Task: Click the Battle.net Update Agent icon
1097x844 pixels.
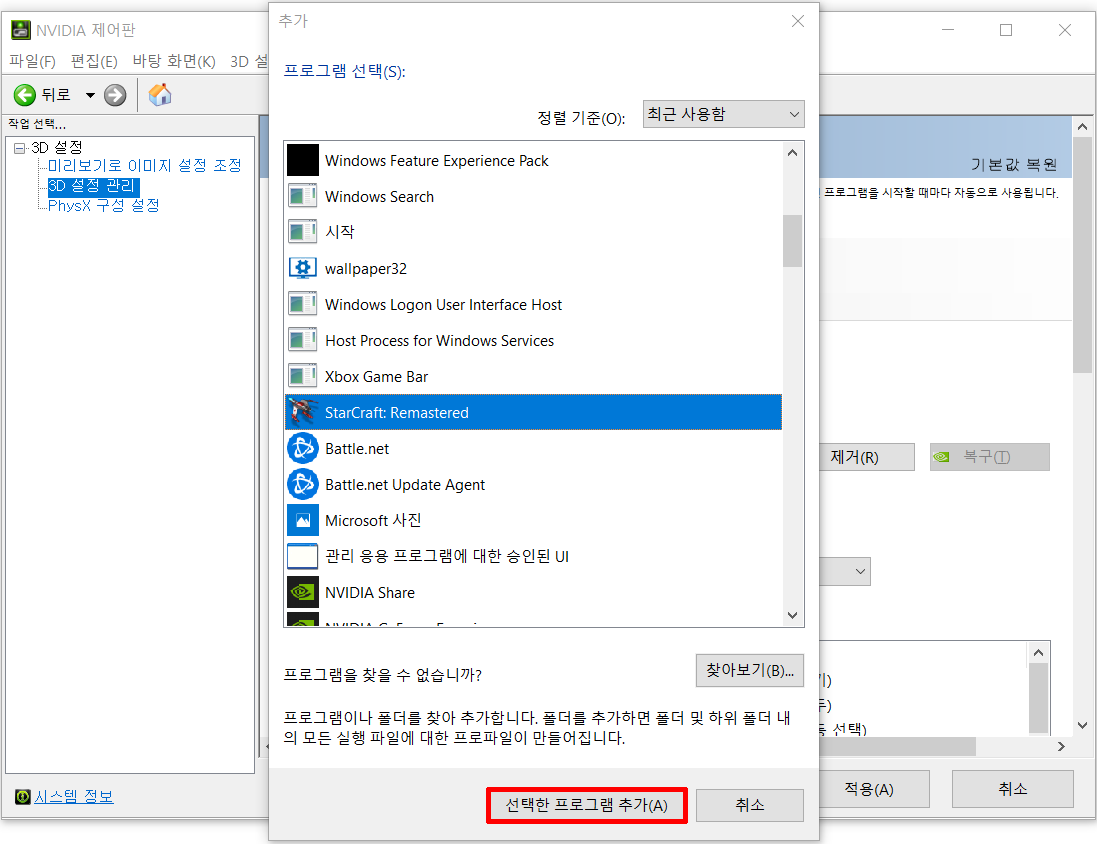Action: point(303,484)
